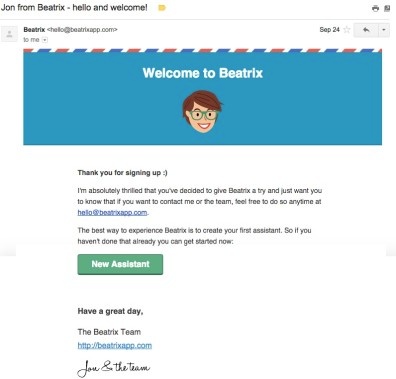The width and height of the screenshot is (396, 379).
Task: Click the email subject line text
Action: [74, 8]
